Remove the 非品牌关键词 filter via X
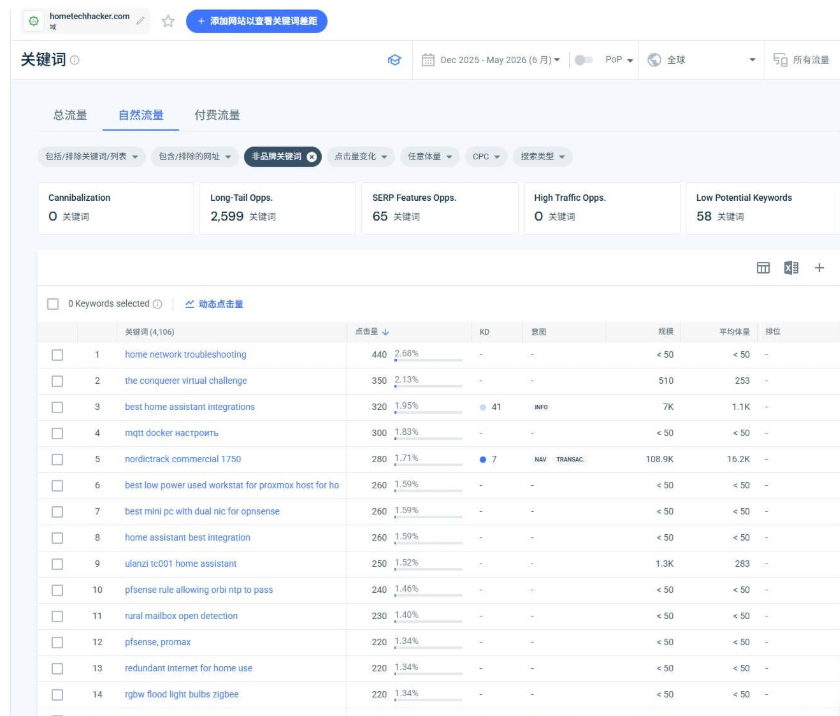The image size is (840, 716). click(312, 157)
